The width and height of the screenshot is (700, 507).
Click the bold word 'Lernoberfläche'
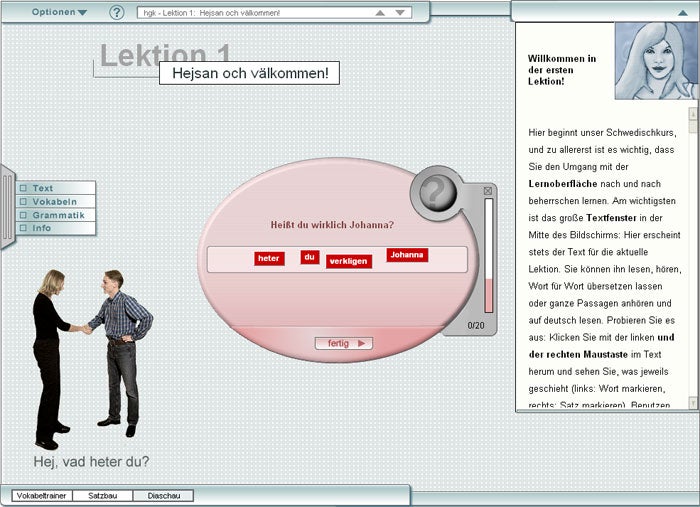[562, 184]
